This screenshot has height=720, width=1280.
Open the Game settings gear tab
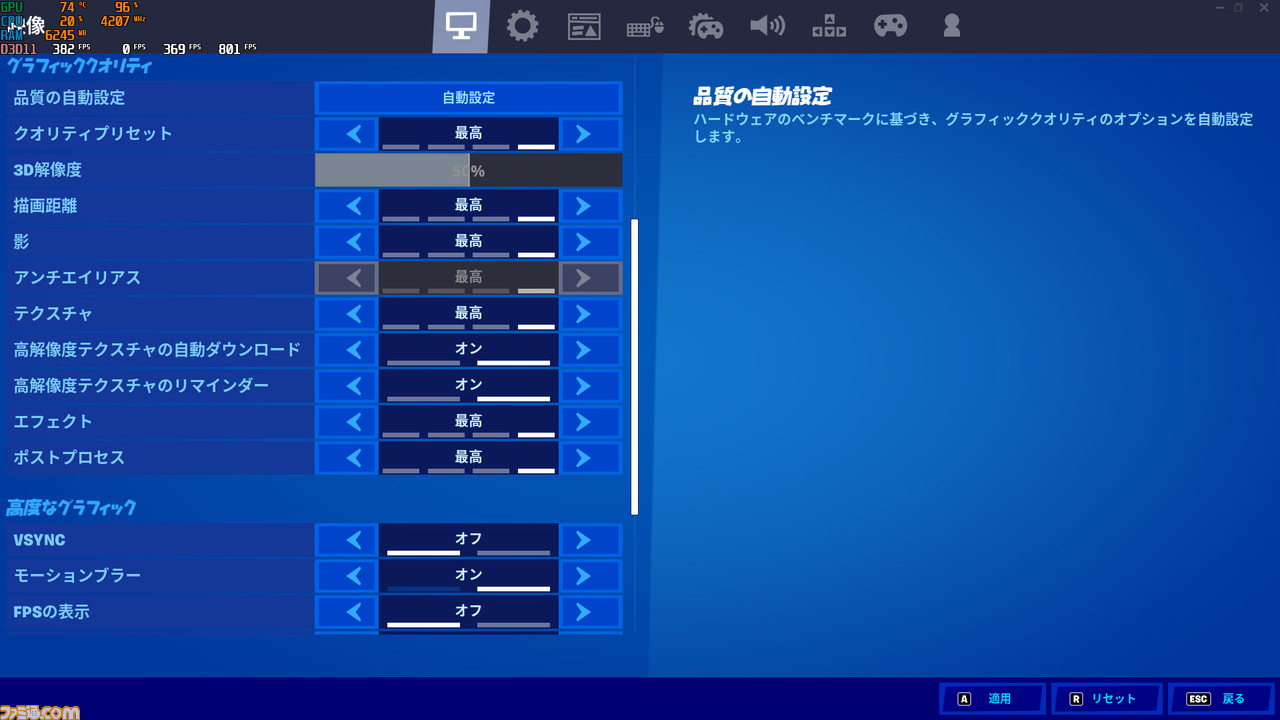pyautogui.click(x=522, y=26)
